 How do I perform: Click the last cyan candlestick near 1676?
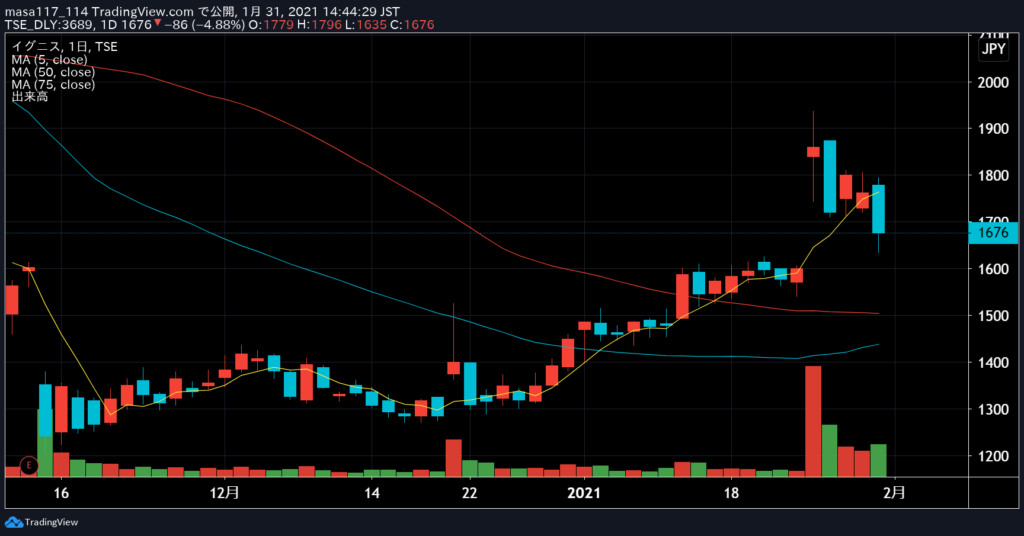(x=878, y=209)
